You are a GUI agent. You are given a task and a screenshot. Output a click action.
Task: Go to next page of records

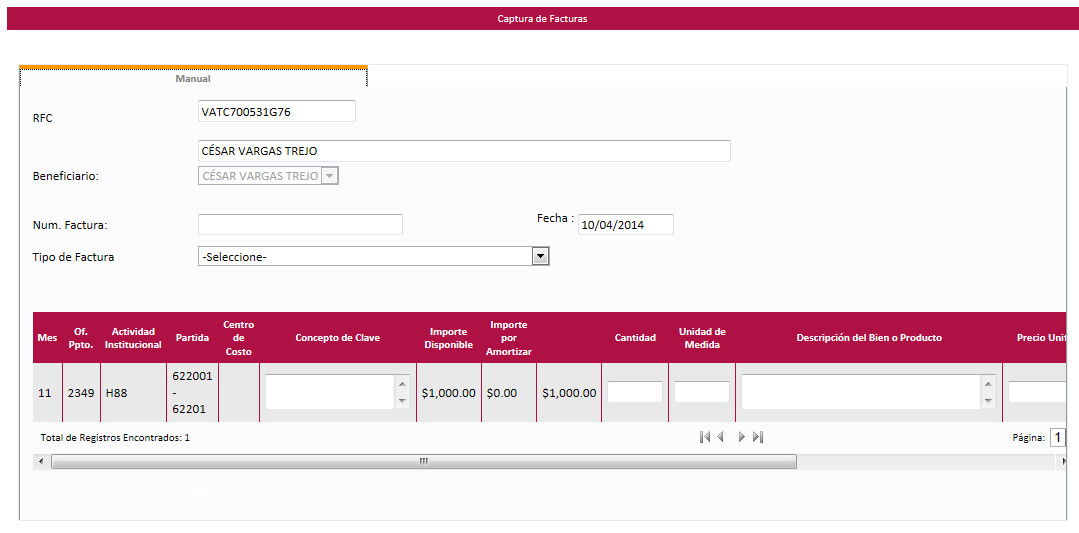(x=742, y=437)
